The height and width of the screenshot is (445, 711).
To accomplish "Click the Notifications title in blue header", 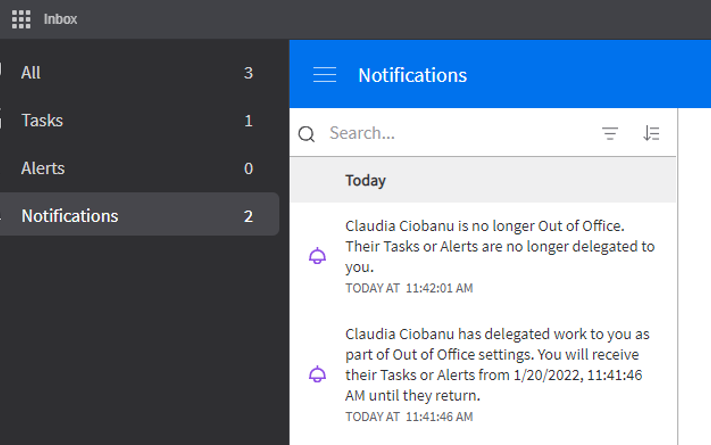I will coord(412,75).
